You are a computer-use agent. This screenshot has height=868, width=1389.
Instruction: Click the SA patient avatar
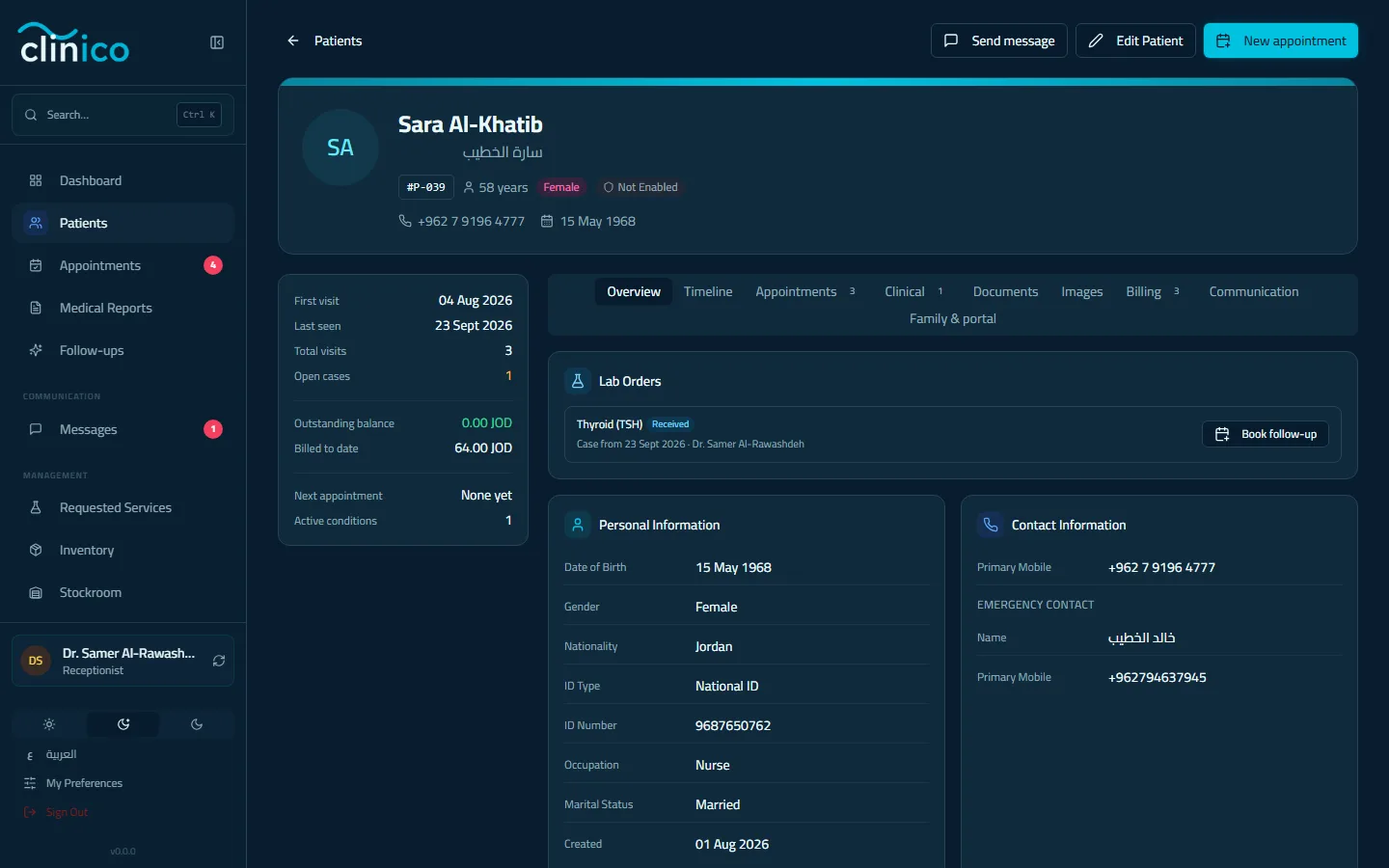[x=340, y=148]
